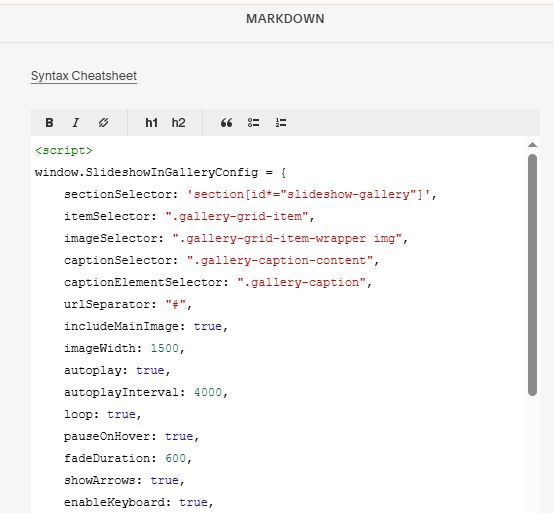This screenshot has width=554, height=513.
Task: Insert a link using the chain icon
Action: 103,123
